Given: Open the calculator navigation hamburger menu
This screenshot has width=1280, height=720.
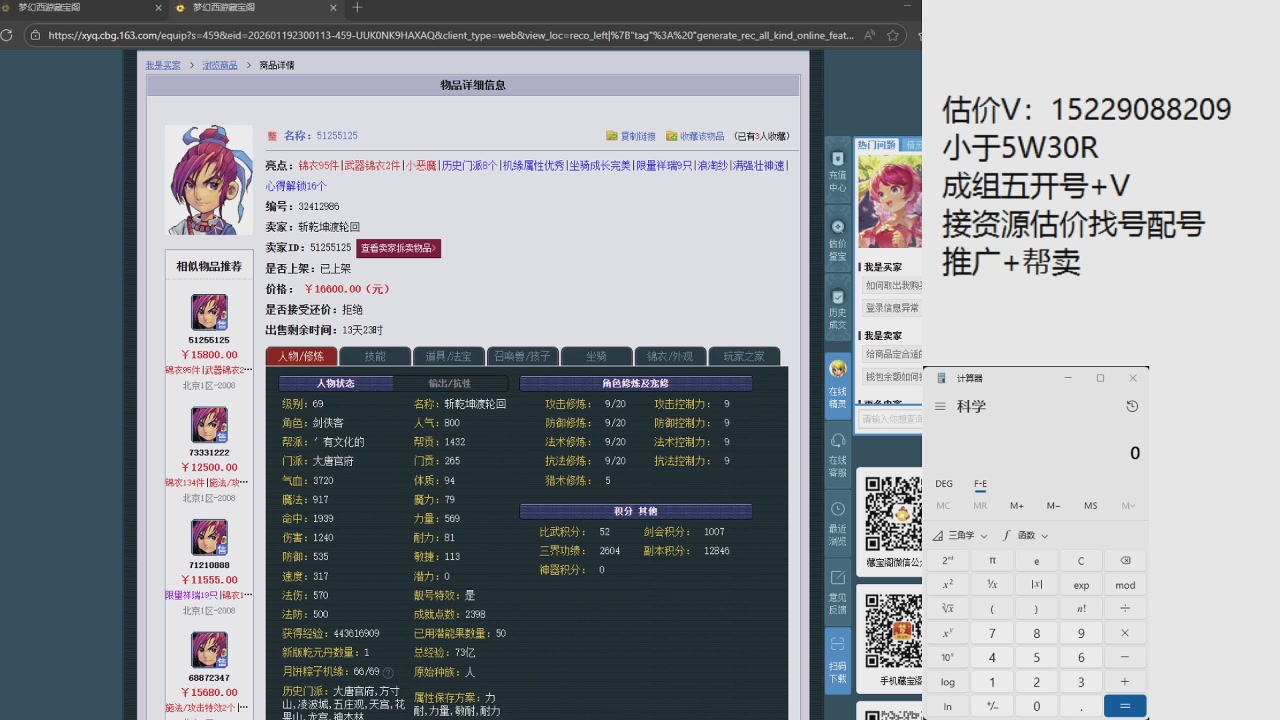Looking at the screenshot, I should click(940, 406).
